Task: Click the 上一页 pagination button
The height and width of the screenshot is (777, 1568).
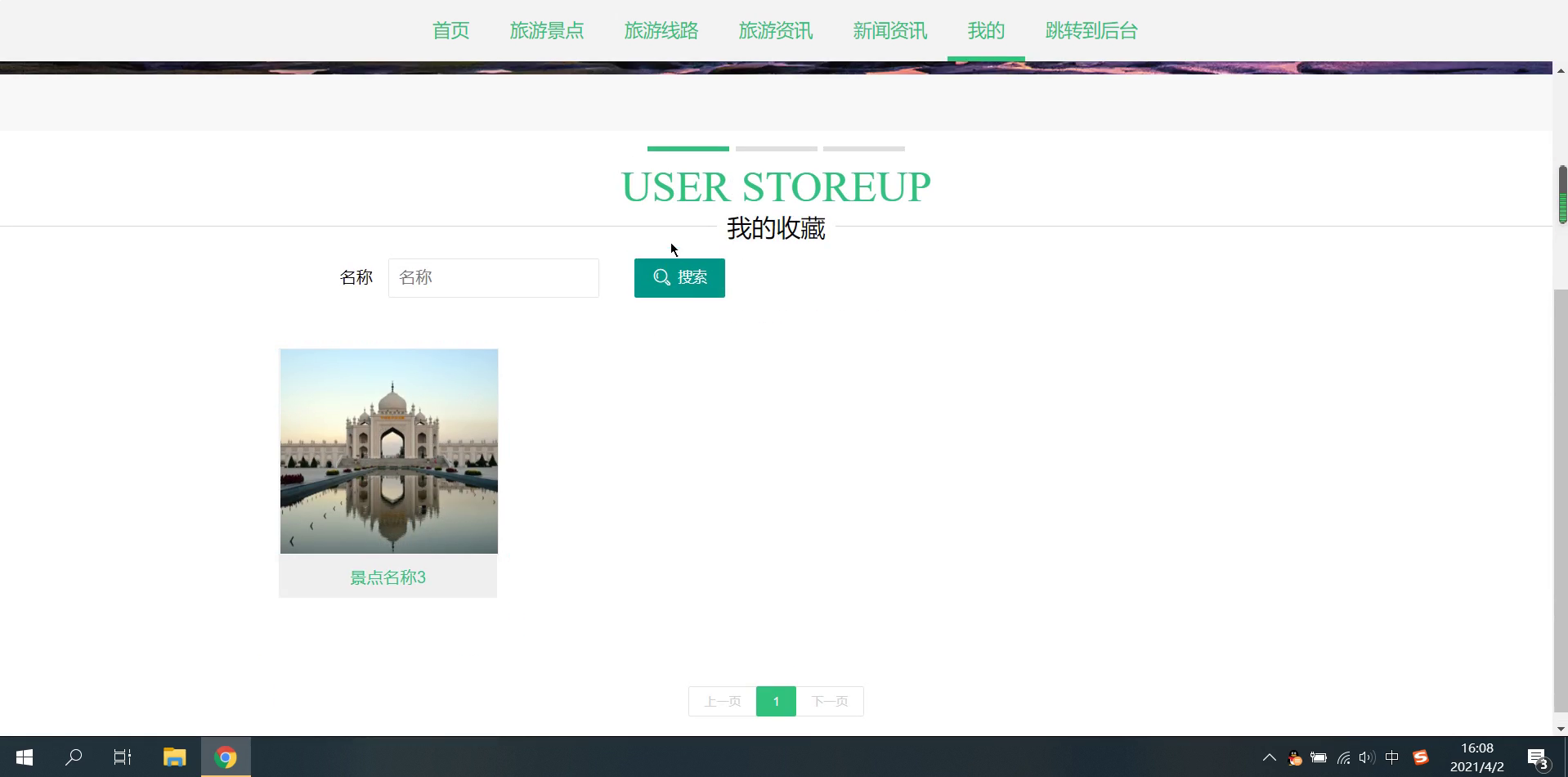Action: point(723,701)
